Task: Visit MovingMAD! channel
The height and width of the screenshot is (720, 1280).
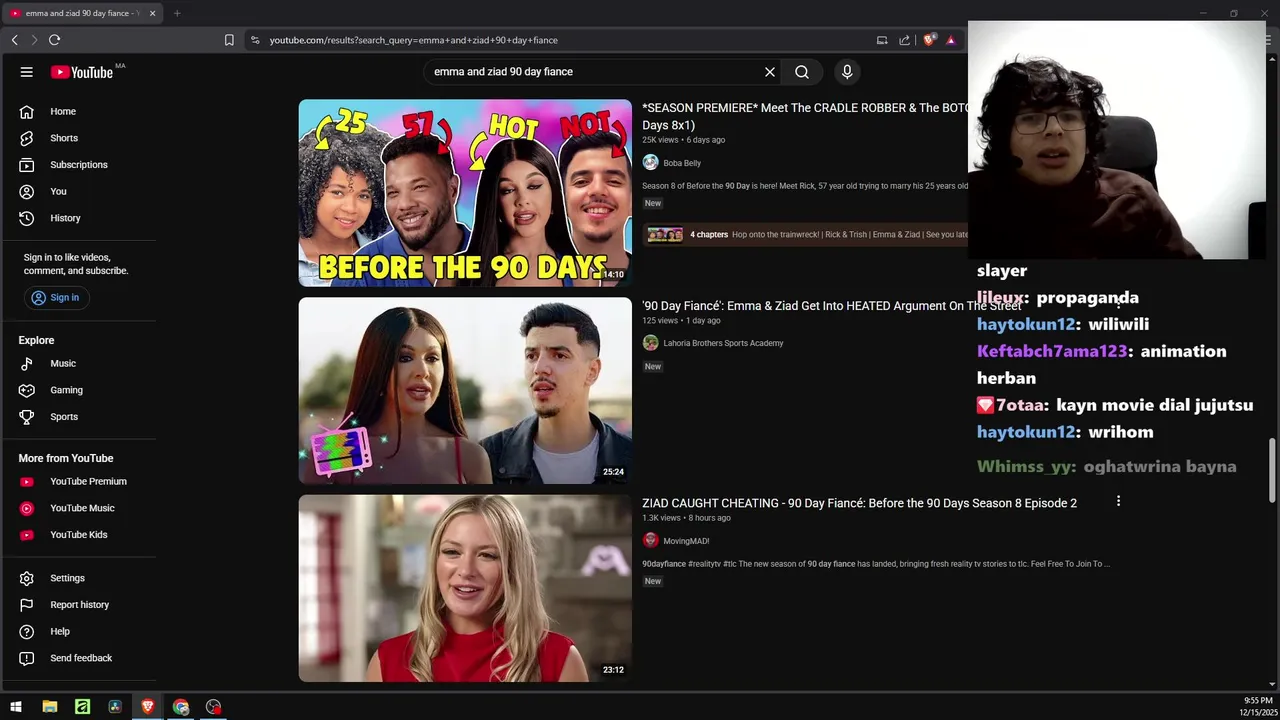Action: click(x=686, y=541)
